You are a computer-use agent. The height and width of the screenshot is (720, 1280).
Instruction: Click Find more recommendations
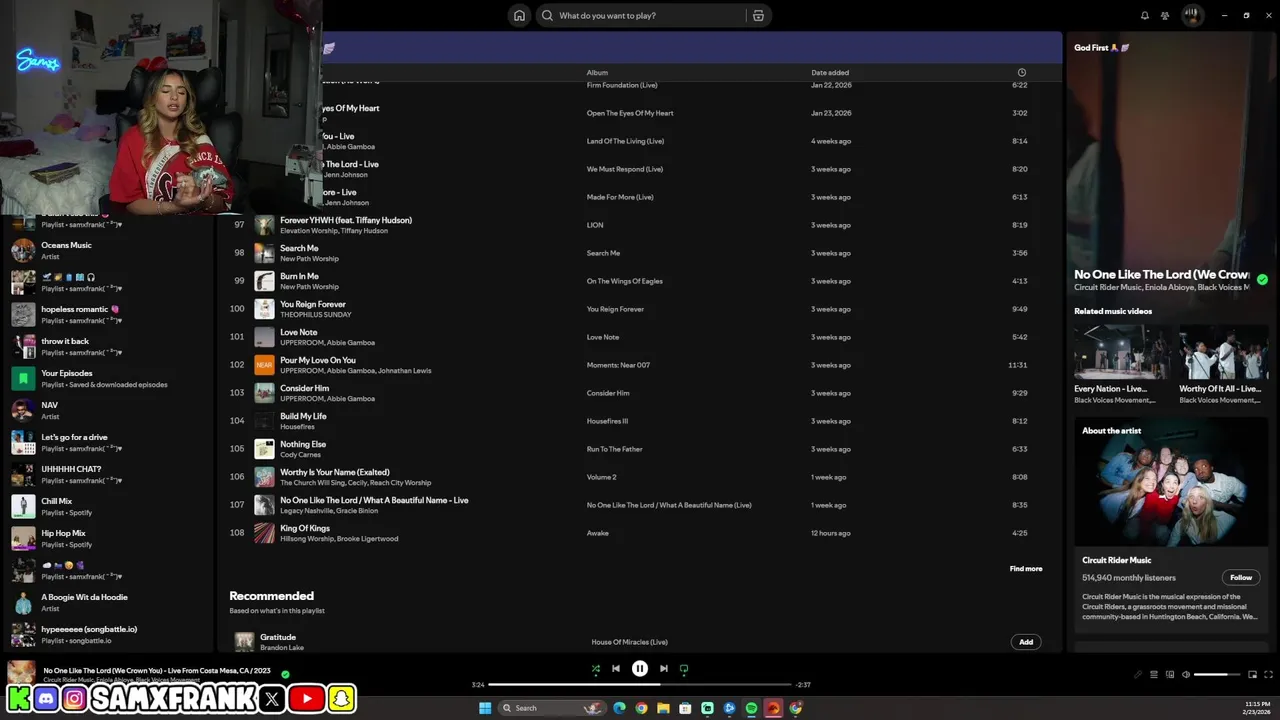click(x=1026, y=569)
